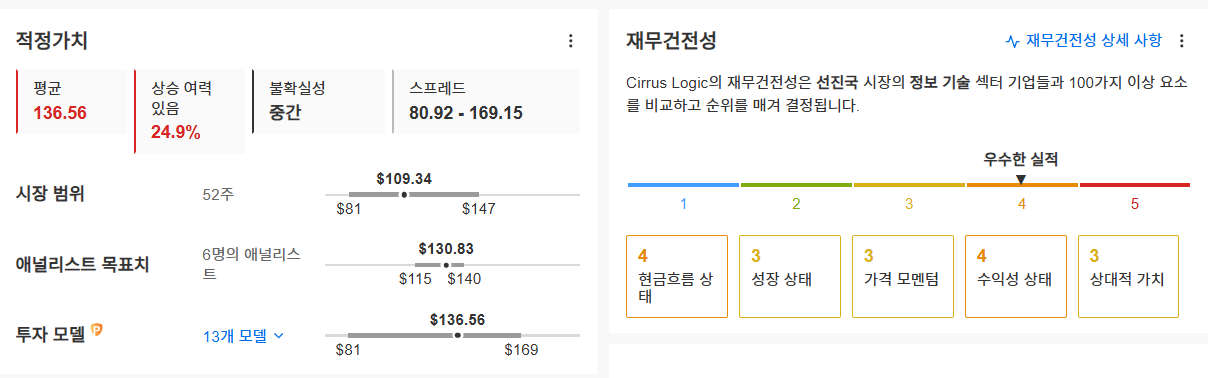1208x378 pixels.
Task: Click the black triangle marker on the health scale
Action: 1021,179
